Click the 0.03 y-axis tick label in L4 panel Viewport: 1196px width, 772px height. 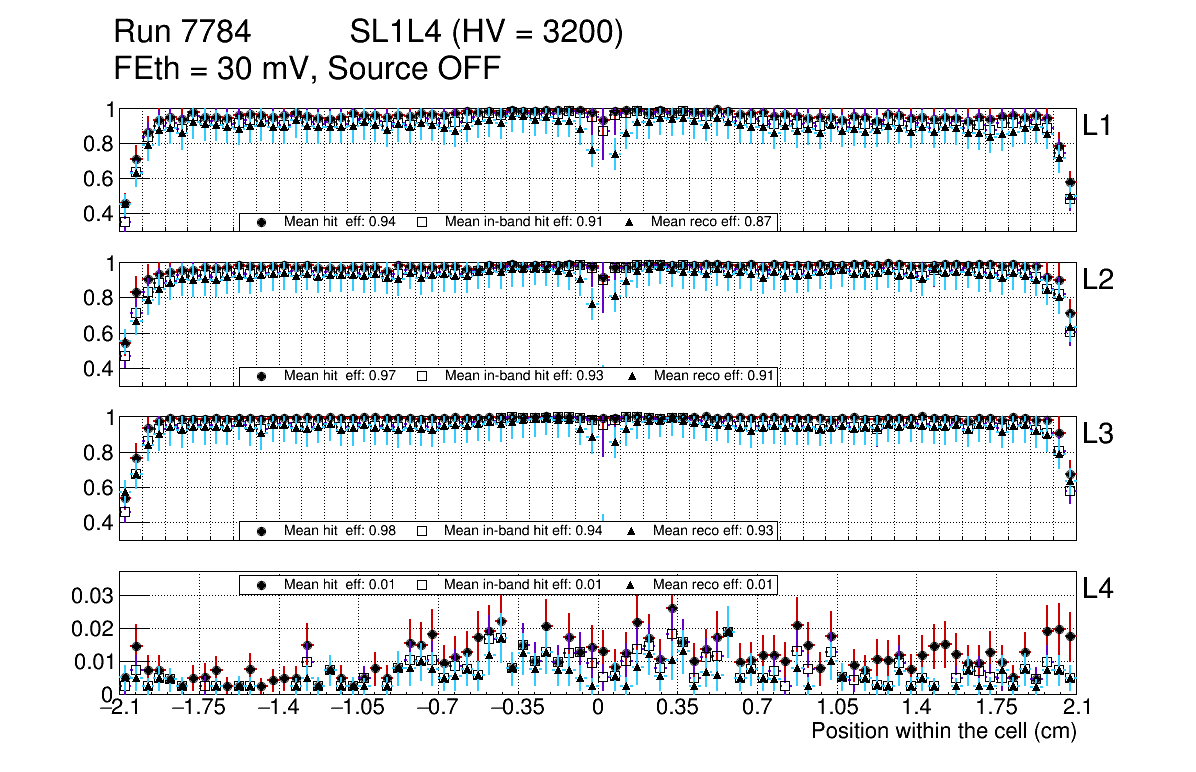[92, 596]
